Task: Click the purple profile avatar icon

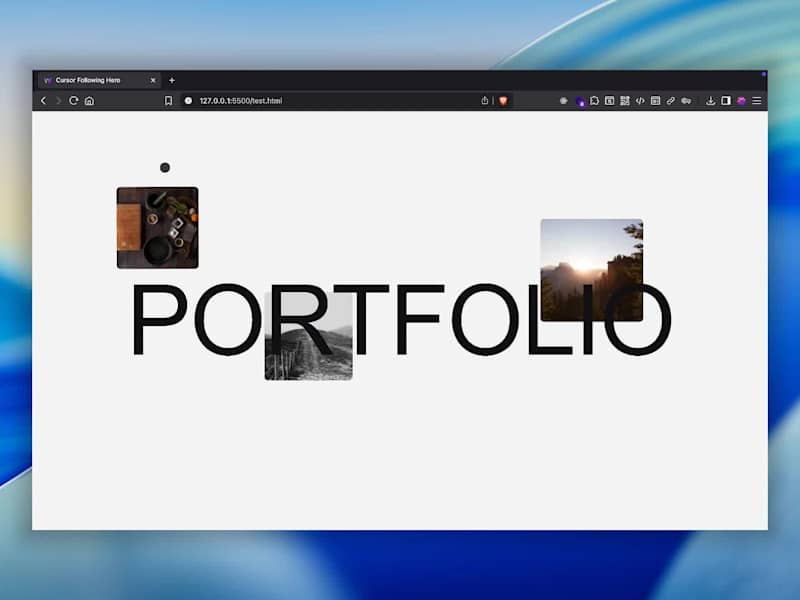Action: coord(741,101)
